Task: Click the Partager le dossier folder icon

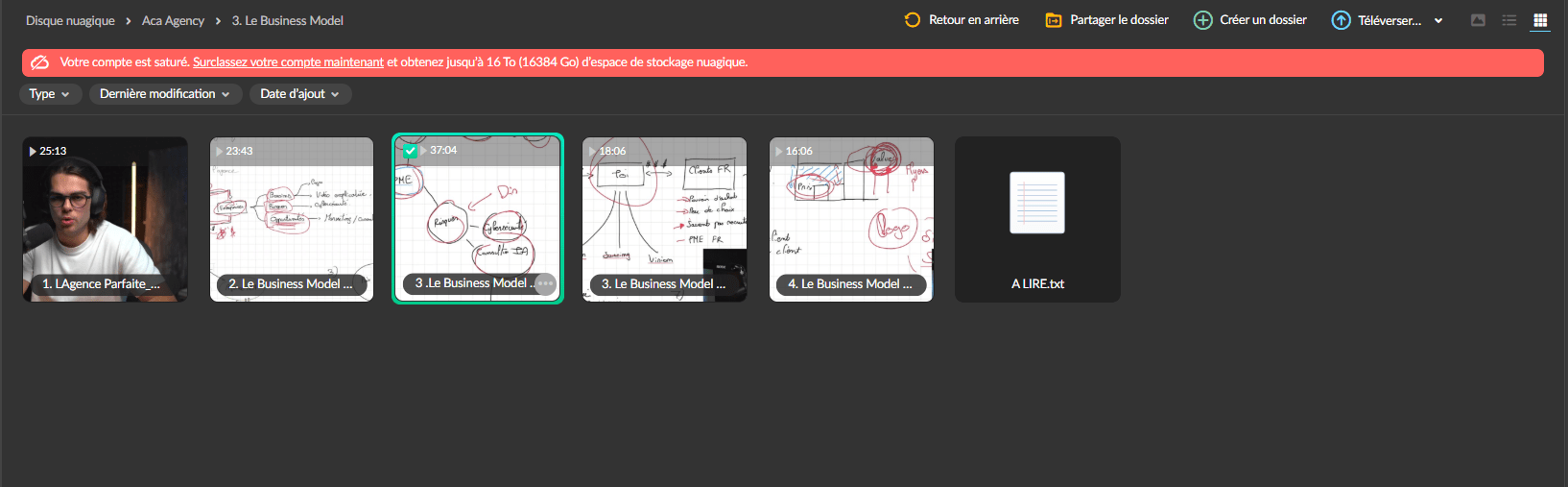Action: click(1053, 20)
